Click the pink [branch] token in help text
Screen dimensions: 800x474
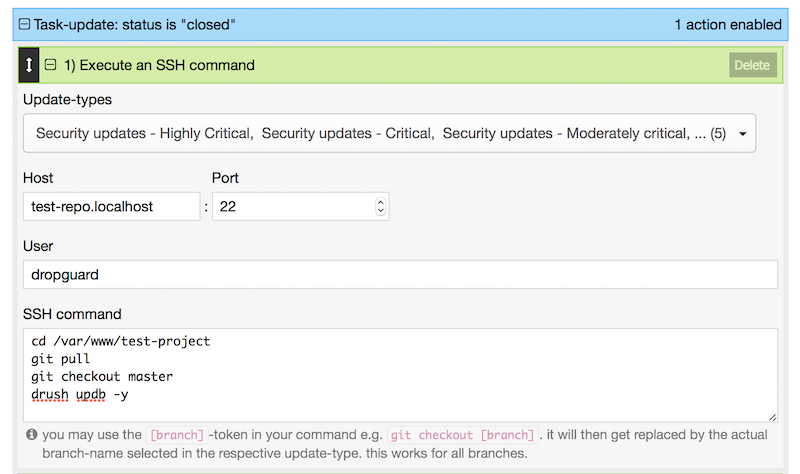click(177, 434)
